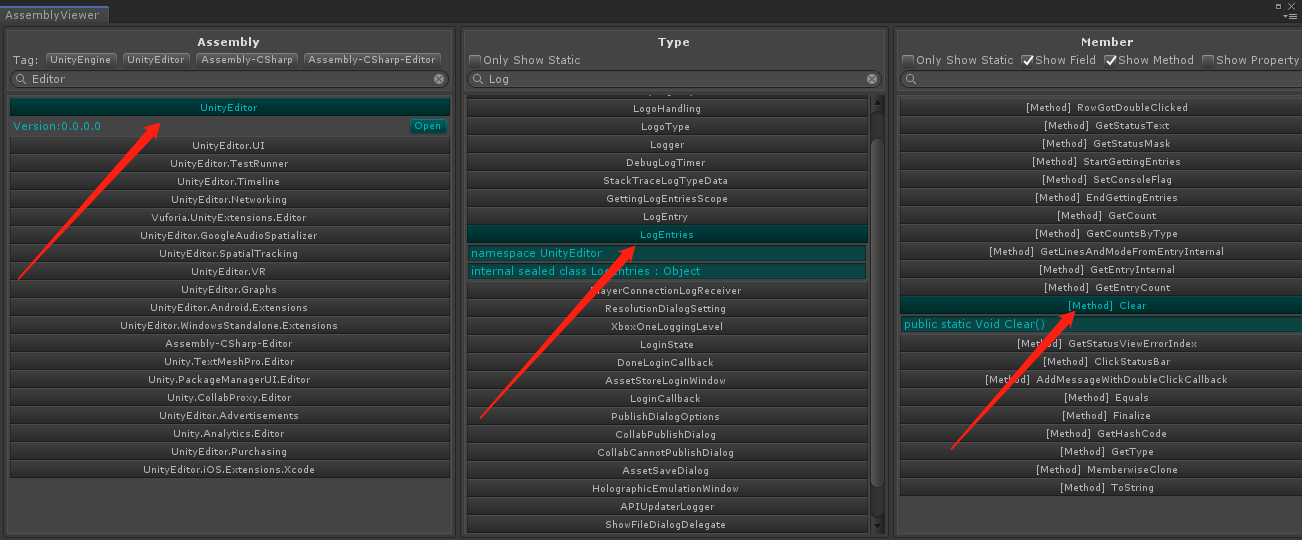This screenshot has height=540, width=1302.
Task: Select UnityEditor.Android.Extensions assembly
Action: coord(229,307)
